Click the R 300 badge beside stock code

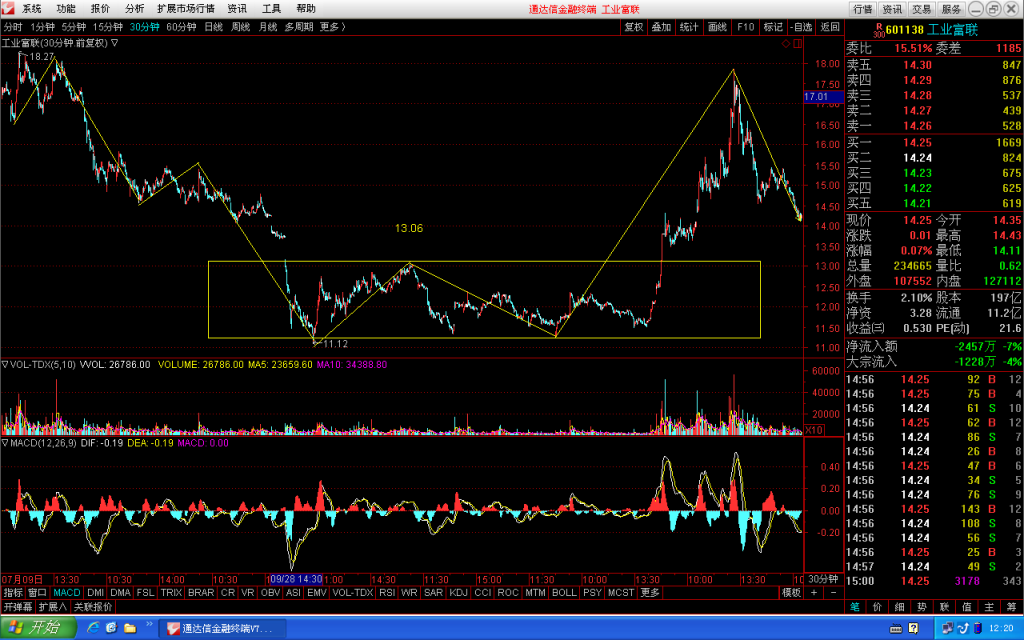[x=879, y=31]
